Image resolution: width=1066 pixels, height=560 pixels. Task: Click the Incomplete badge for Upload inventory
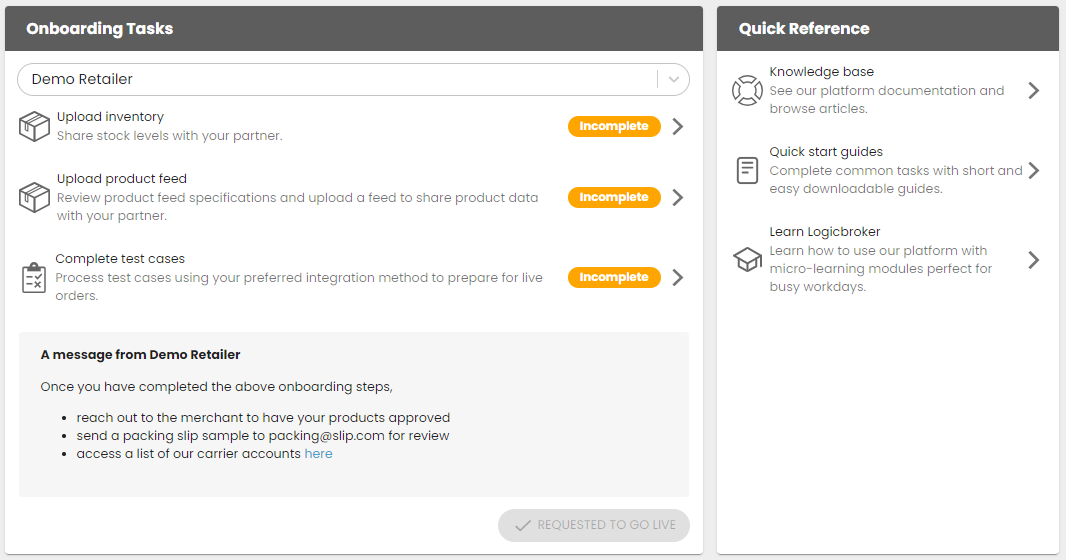[x=614, y=126]
